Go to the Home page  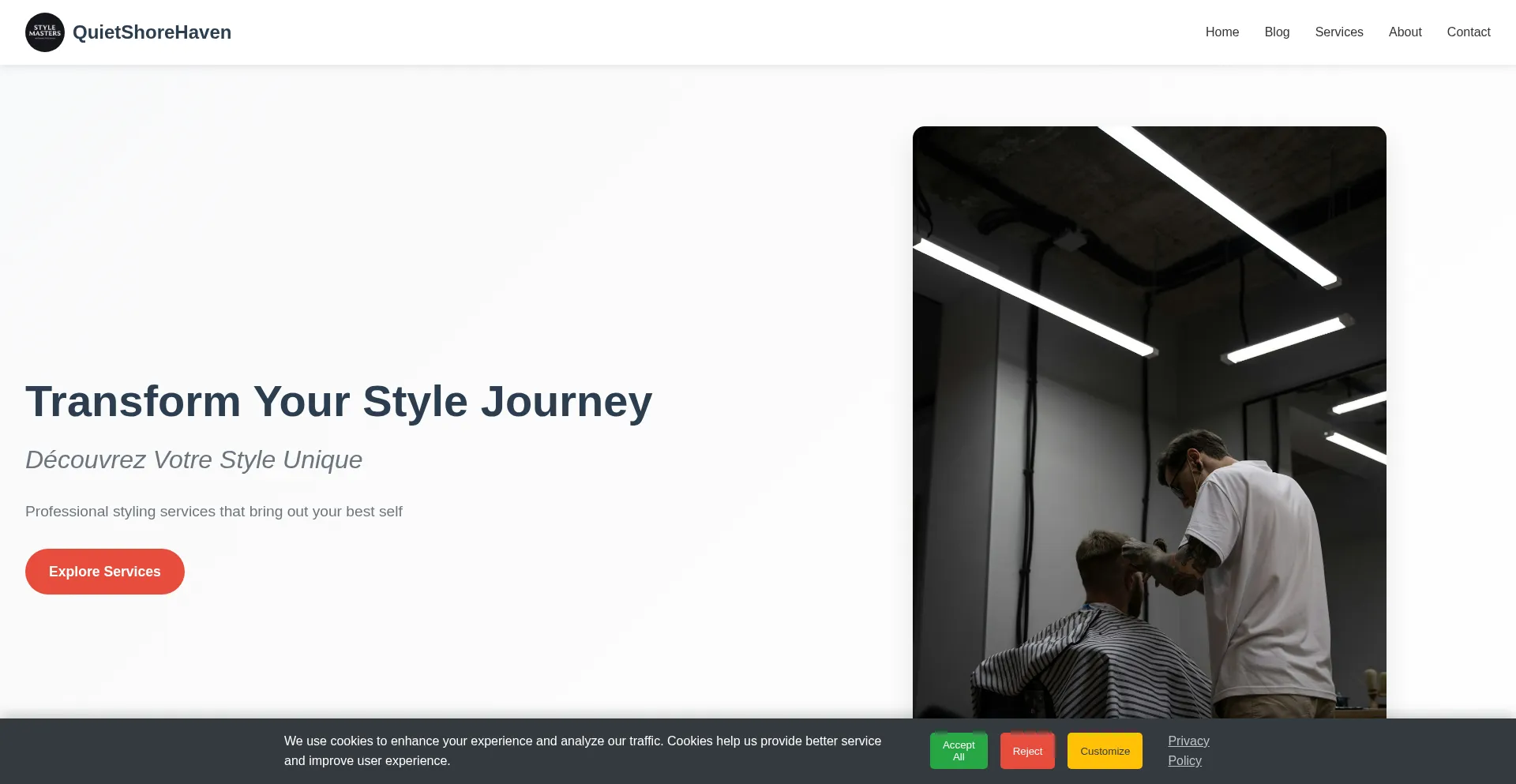pyautogui.click(x=1221, y=32)
